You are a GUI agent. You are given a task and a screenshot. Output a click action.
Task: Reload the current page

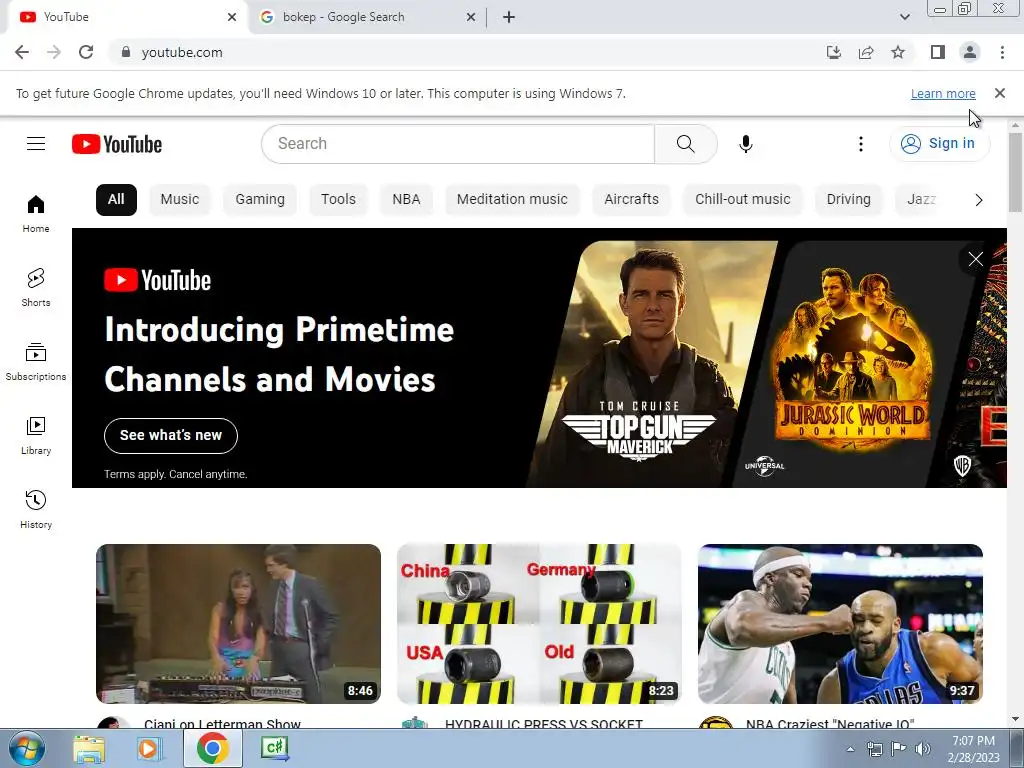[86, 52]
